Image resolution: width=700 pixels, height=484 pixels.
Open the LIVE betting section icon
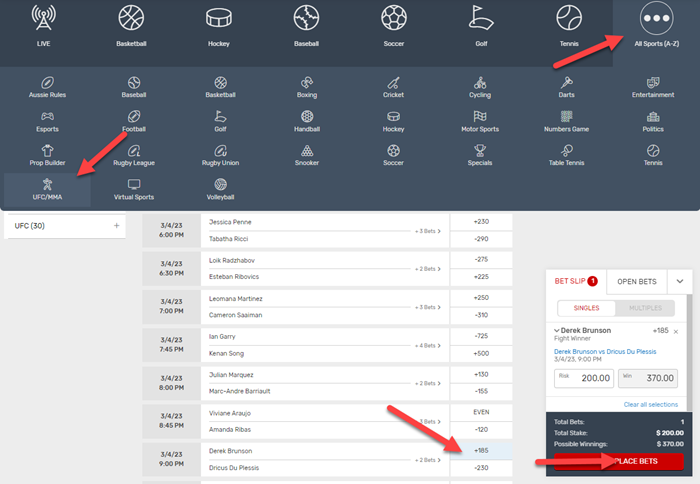pyautogui.click(x=44, y=18)
